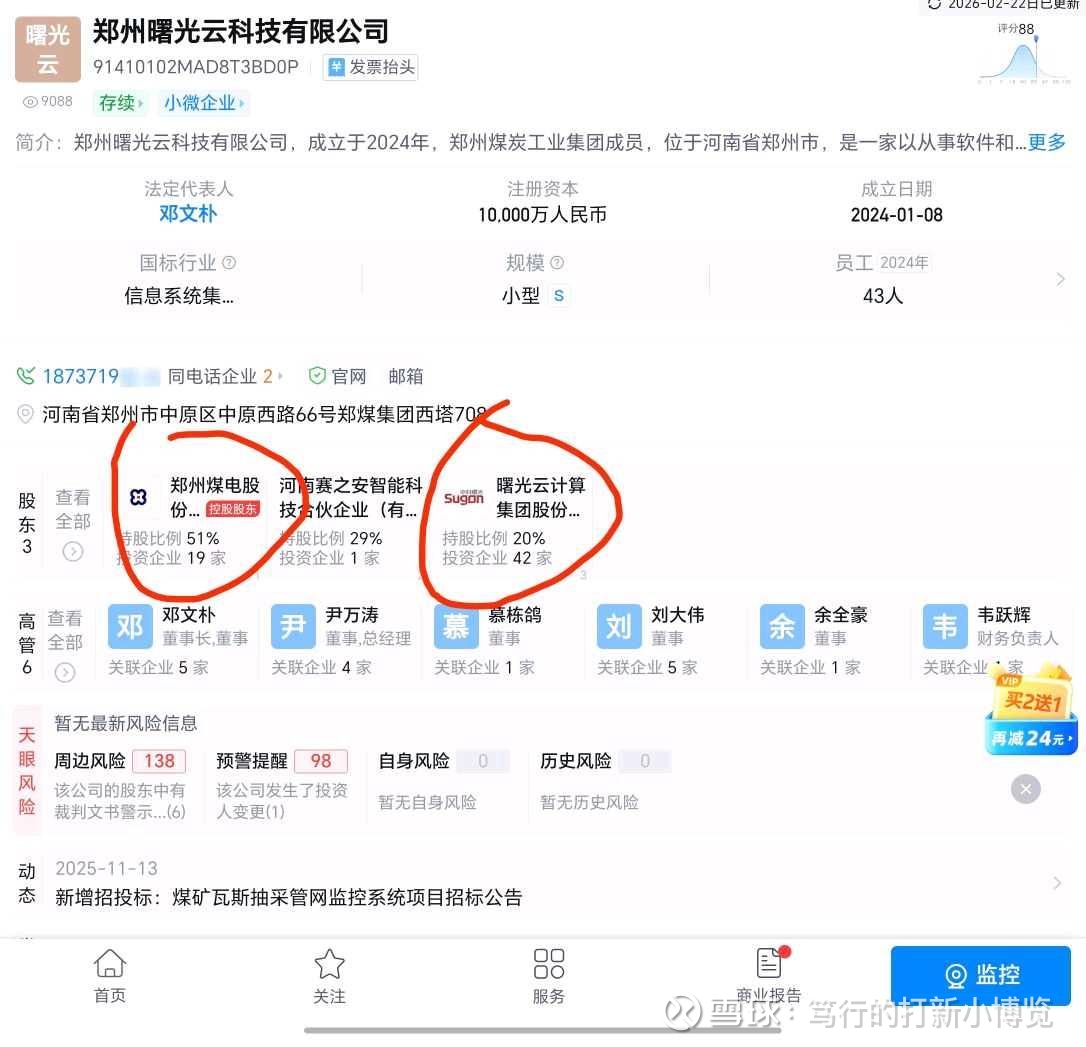Expand the 存续 status tag

(x=121, y=103)
